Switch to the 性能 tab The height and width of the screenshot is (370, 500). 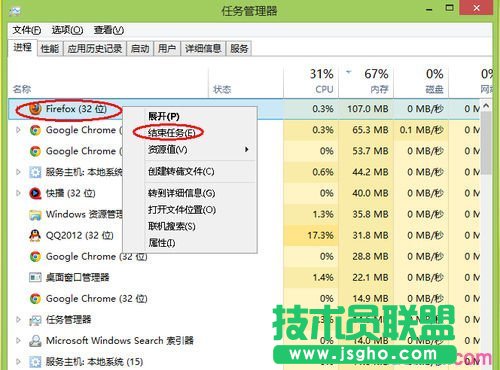[x=50, y=49]
